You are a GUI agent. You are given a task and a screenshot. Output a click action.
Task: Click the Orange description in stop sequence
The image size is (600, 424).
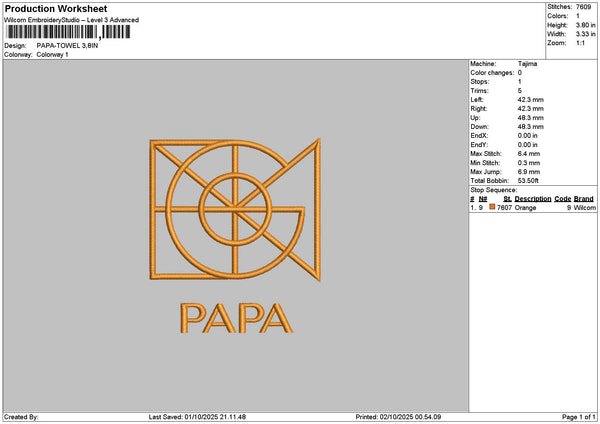pos(525,208)
